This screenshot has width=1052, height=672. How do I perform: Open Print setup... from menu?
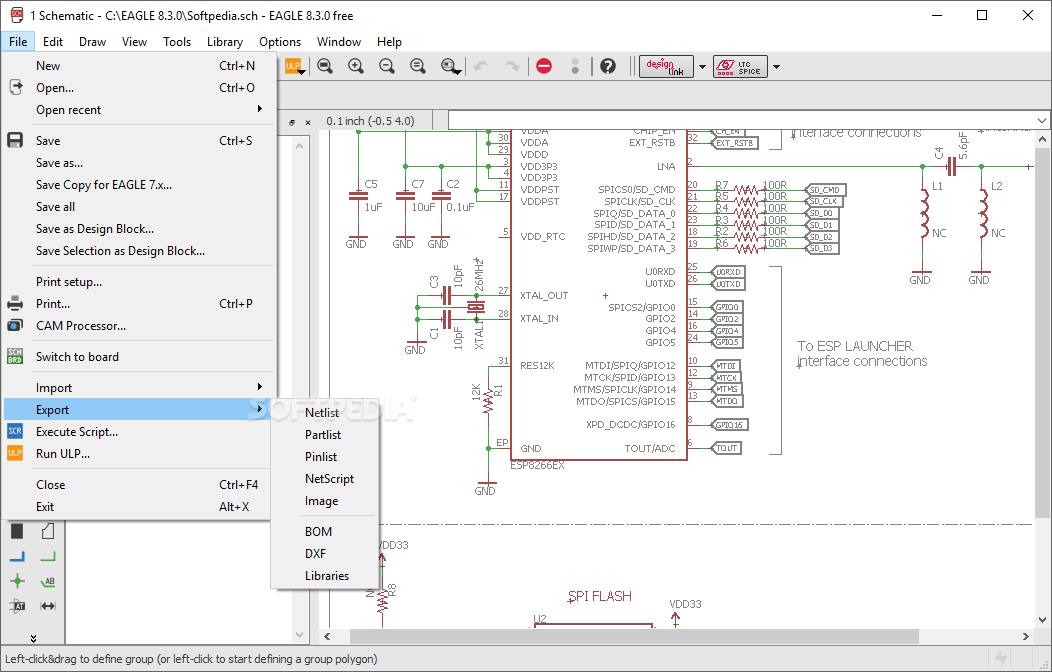tap(139, 282)
